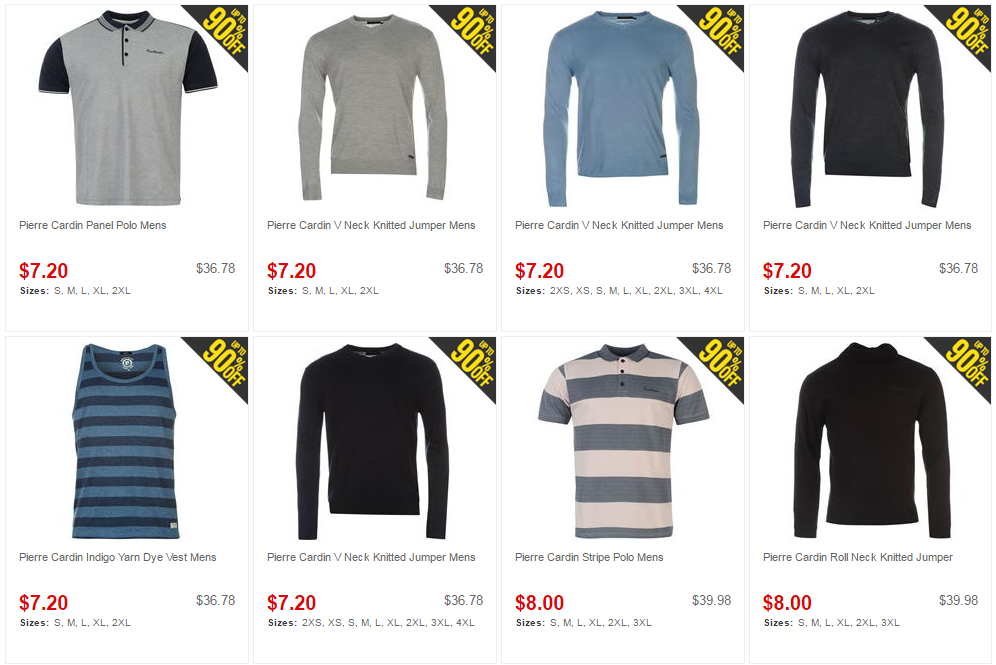Select the charcoal V Neck Knitted Jumper image
Viewport: 996px width, 665px height.
click(869, 109)
